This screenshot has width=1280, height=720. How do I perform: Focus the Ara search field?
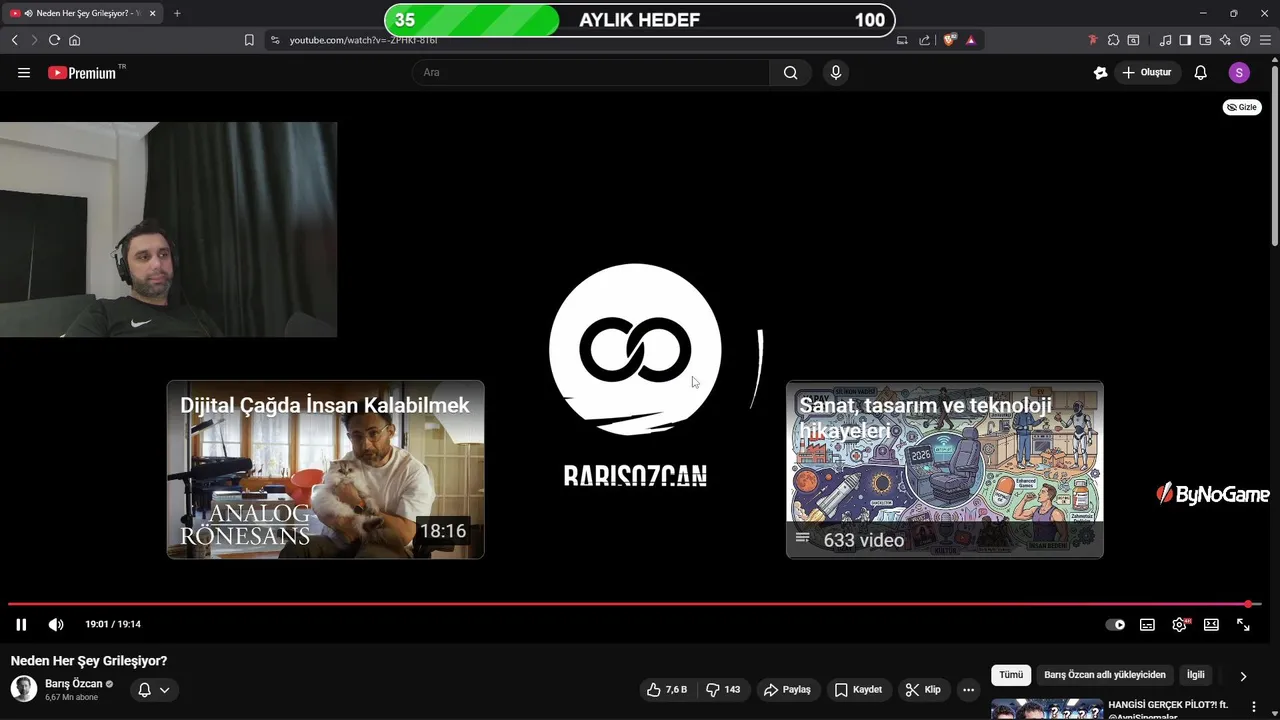tap(591, 72)
